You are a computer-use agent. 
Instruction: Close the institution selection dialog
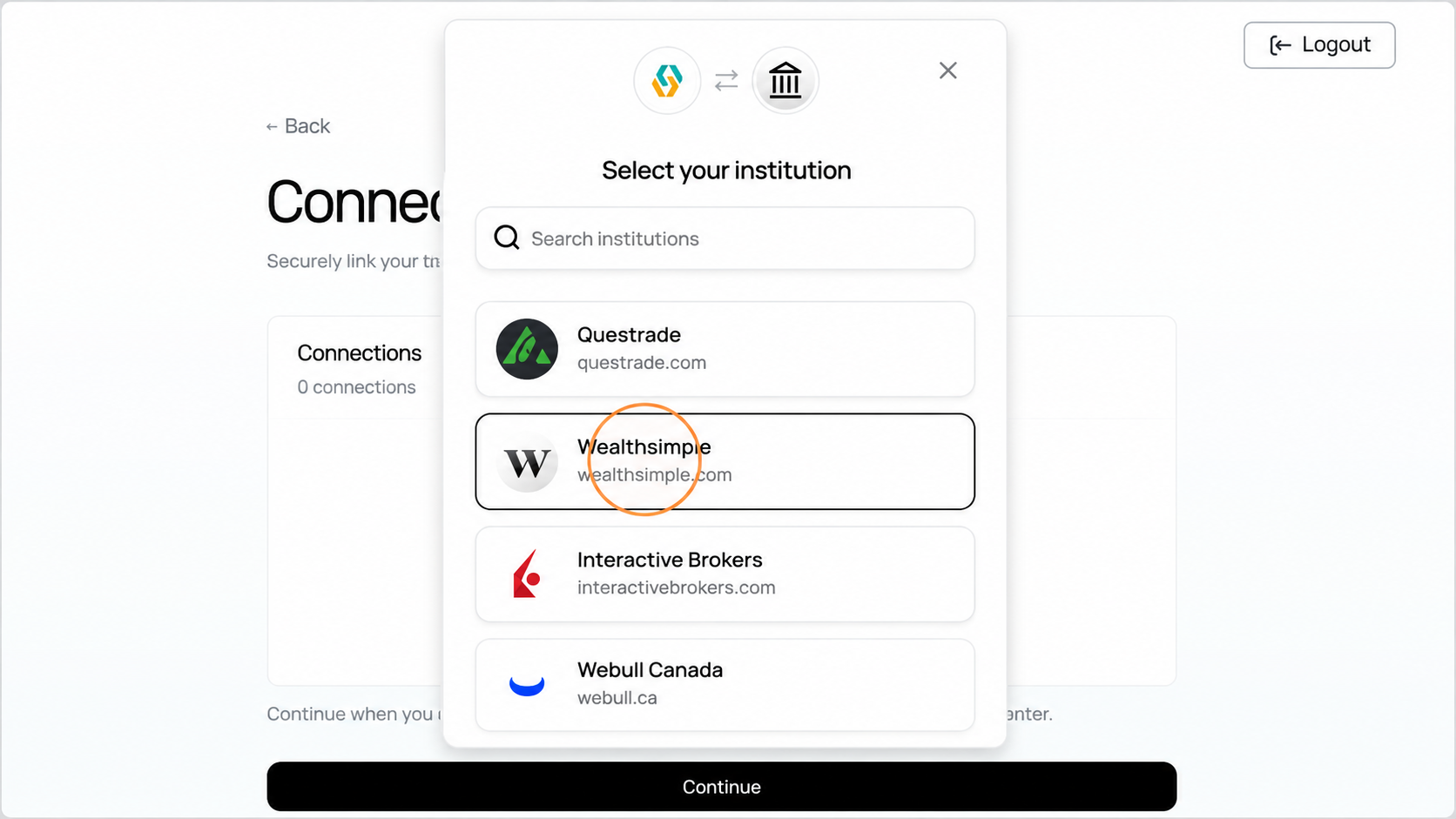pyautogui.click(x=947, y=70)
